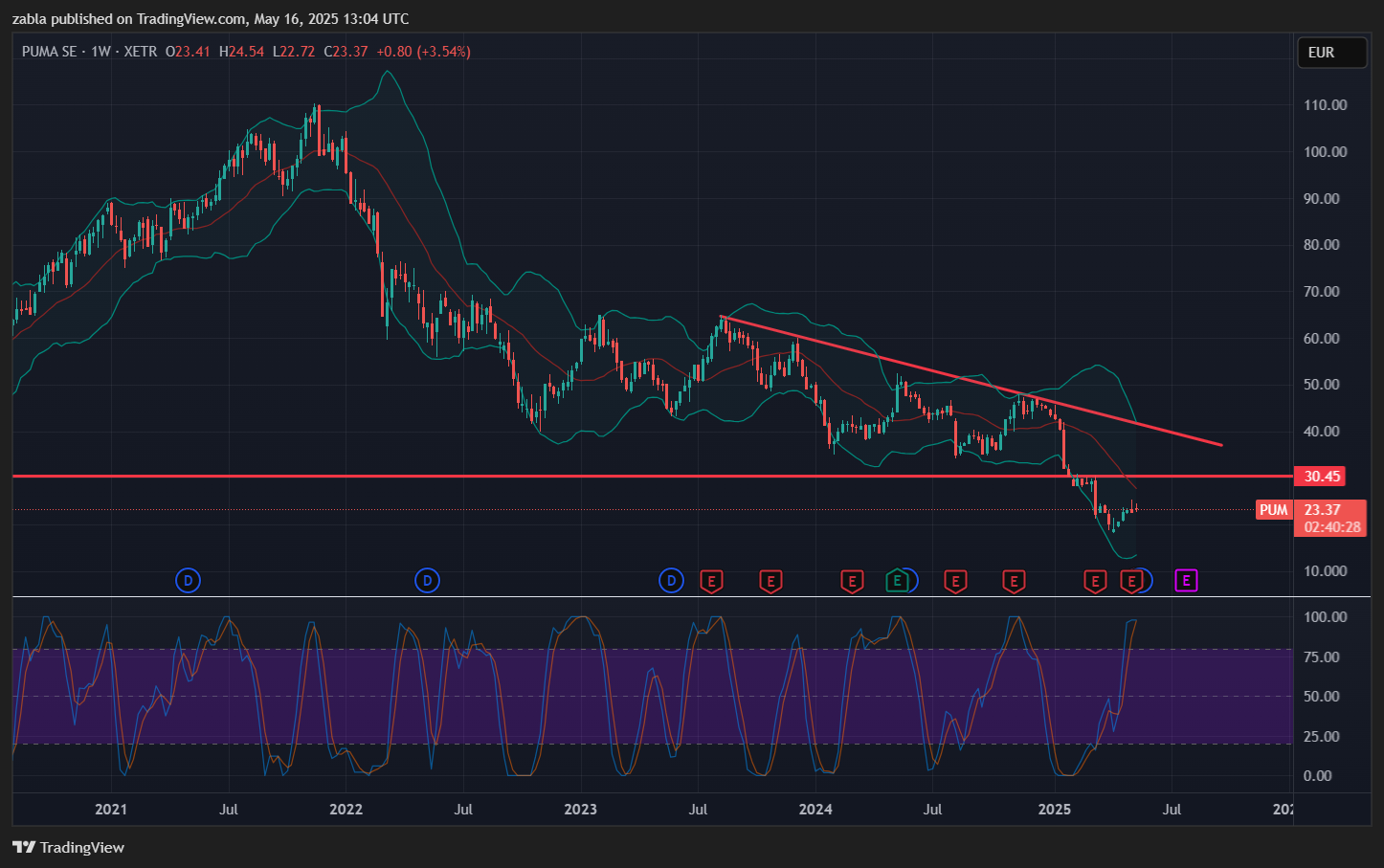Click the 2023 label on time axis
The height and width of the screenshot is (868, 1384).
pos(580,810)
